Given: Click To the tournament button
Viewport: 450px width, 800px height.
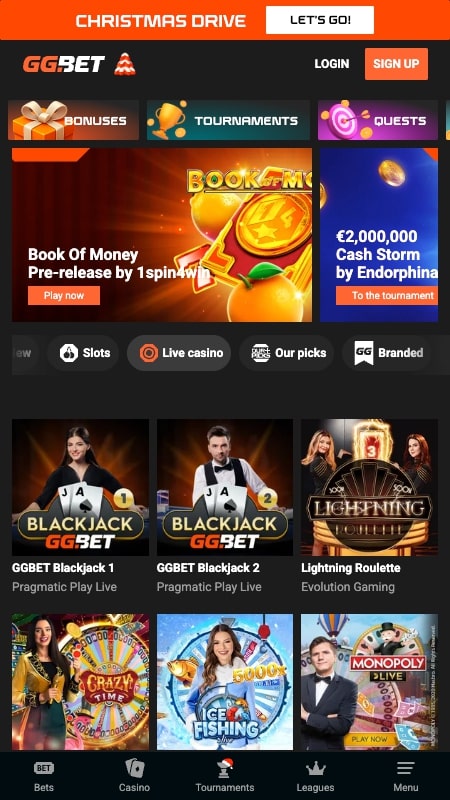Looking at the screenshot, I should (387, 295).
